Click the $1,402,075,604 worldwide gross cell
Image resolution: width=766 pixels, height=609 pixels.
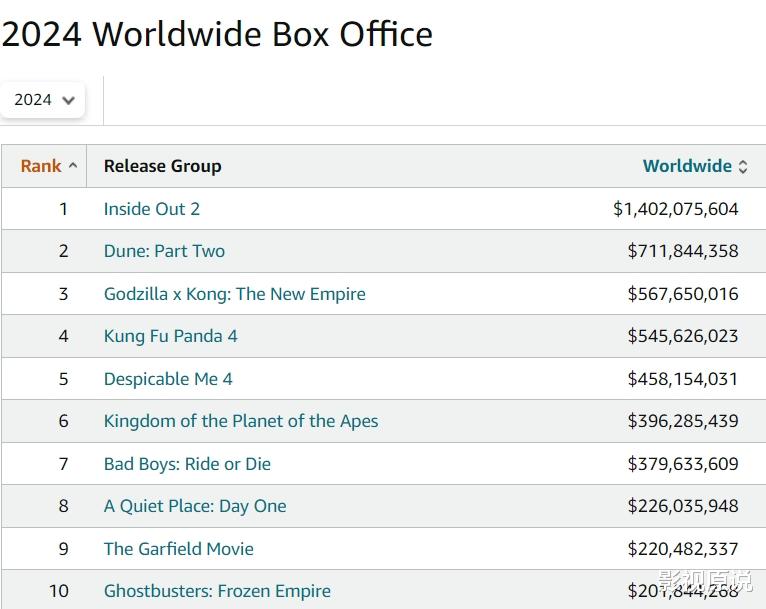click(675, 209)
